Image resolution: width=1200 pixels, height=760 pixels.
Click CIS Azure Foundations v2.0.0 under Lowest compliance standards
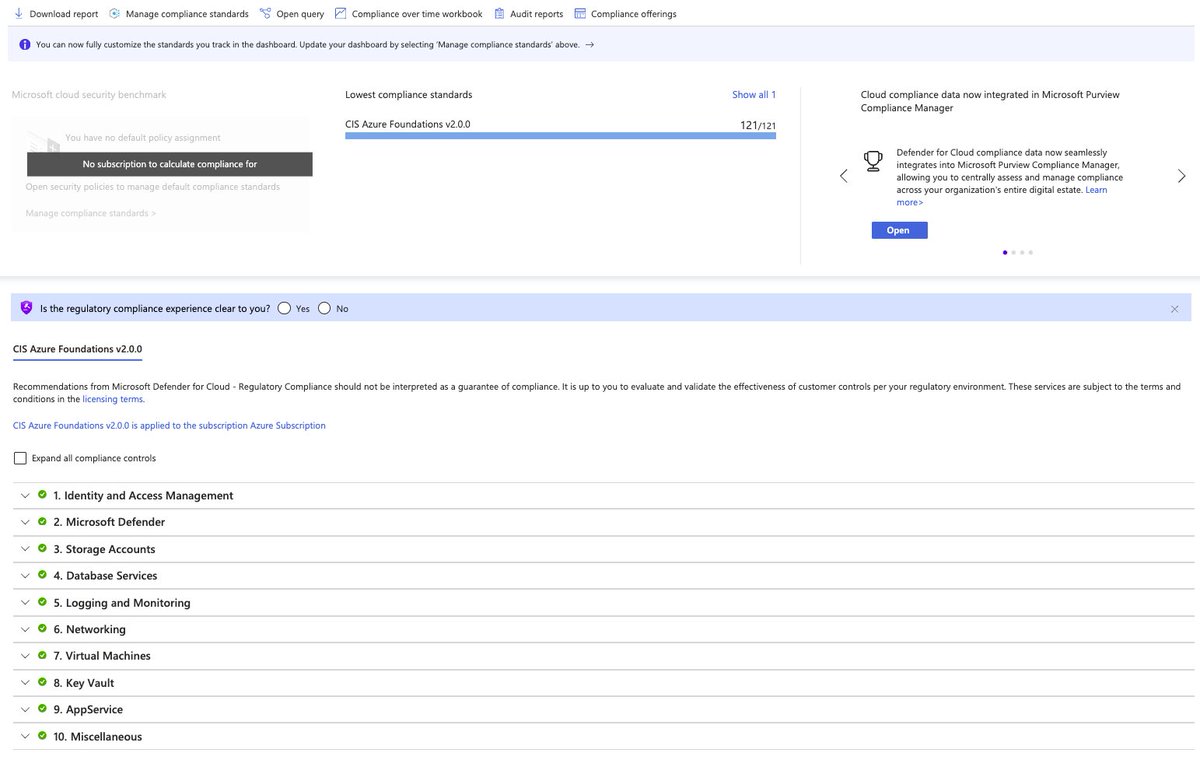pyautogui.click(x=407, y=124)
